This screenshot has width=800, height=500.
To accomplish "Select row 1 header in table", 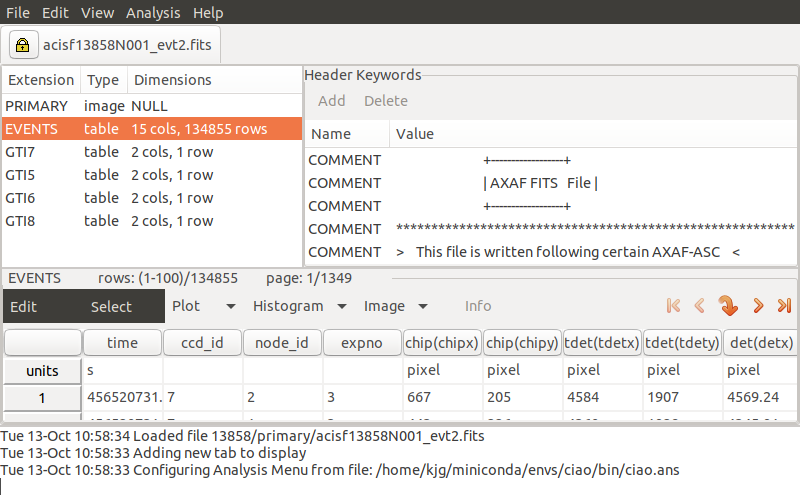I will click(42, 397).
